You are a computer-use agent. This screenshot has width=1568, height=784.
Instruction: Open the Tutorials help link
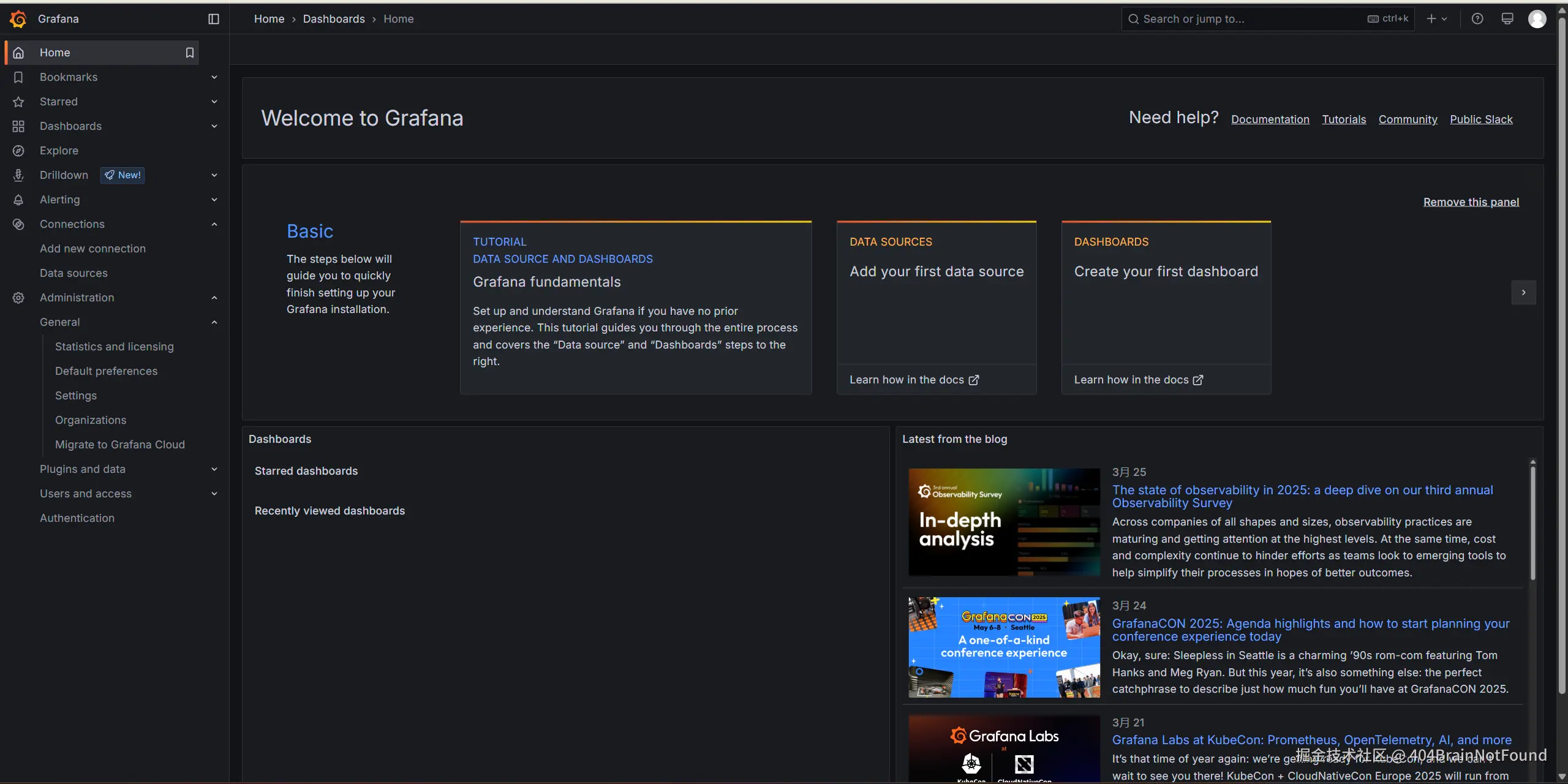[1344, 119]
